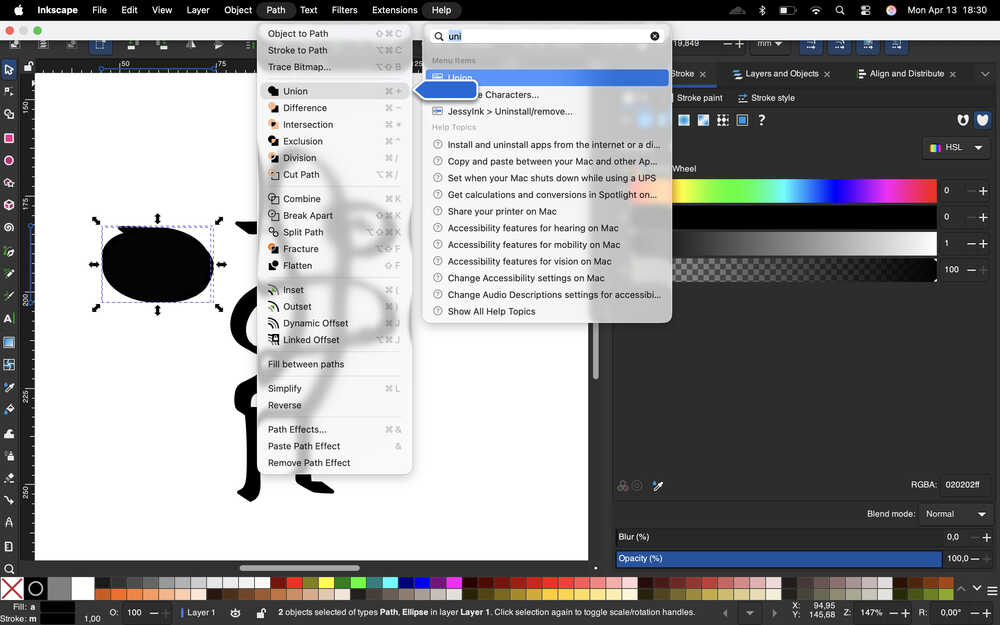Select the Selector arrow tool
Viewport: 1000px width, 625px height.
(x=9, y=69)
